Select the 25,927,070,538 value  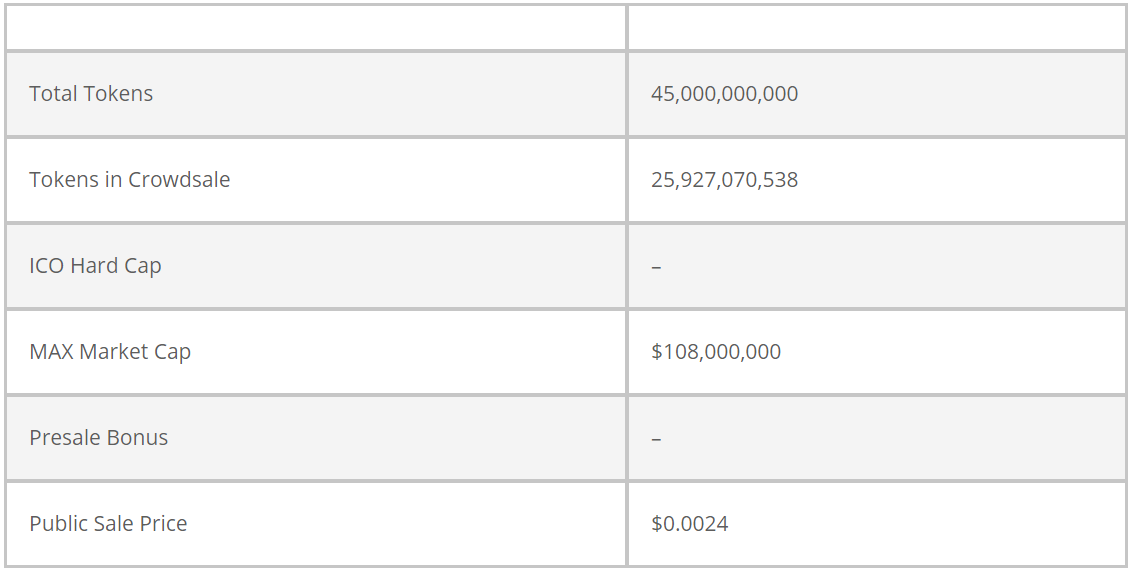(724, 180)
